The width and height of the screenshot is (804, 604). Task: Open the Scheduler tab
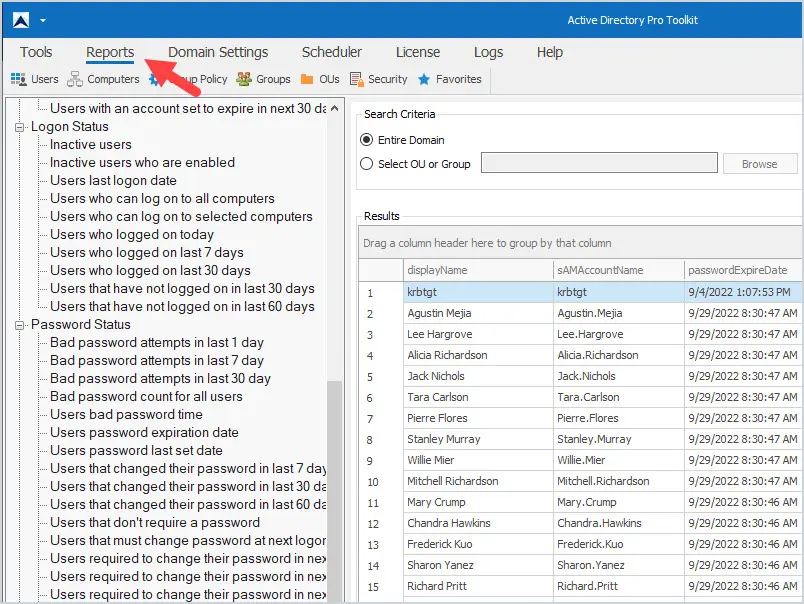point(332,52)
